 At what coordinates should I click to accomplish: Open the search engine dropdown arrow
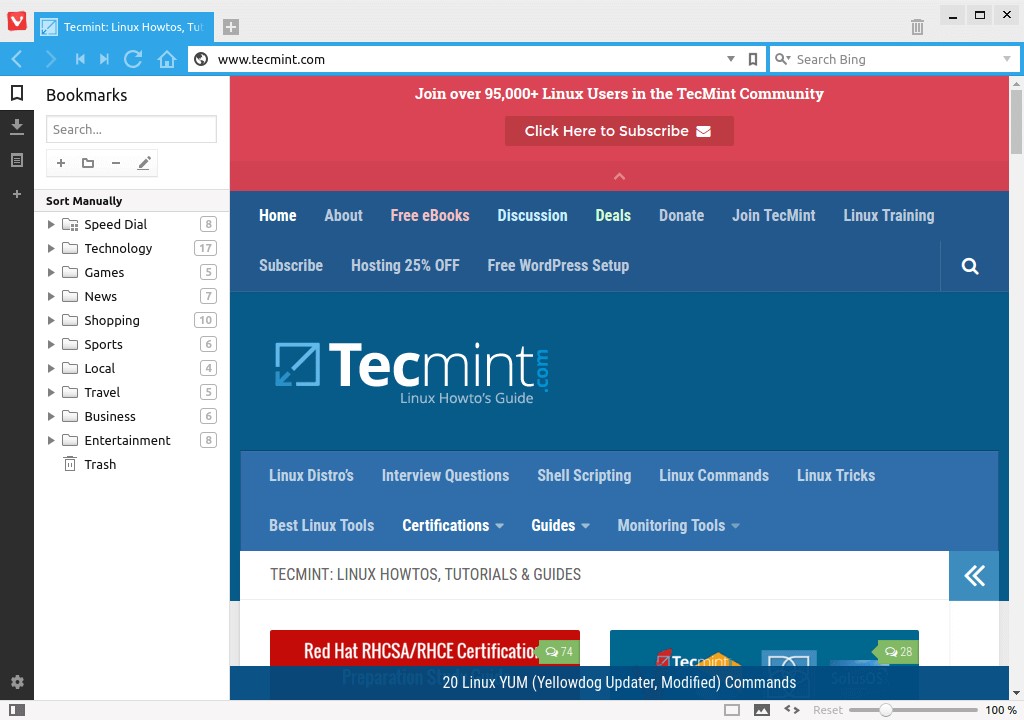(x=1006, y=59)
